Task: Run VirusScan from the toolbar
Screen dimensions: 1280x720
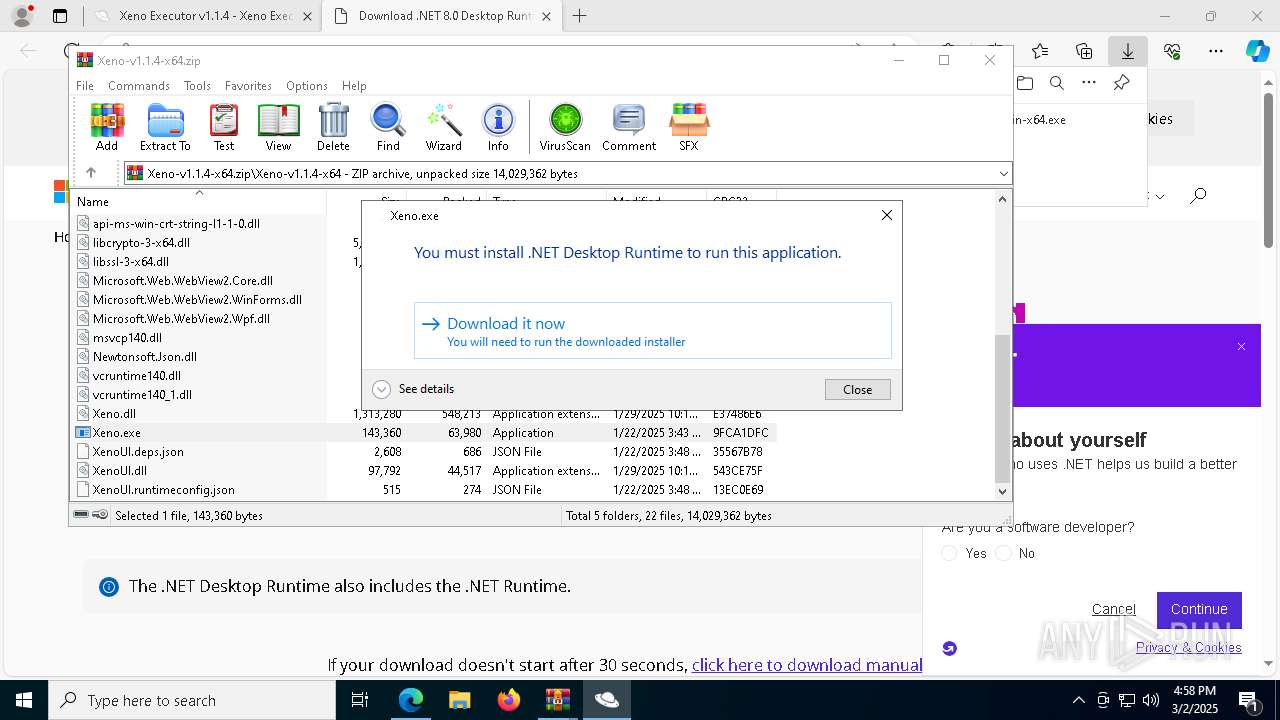Action: [565, 127]
